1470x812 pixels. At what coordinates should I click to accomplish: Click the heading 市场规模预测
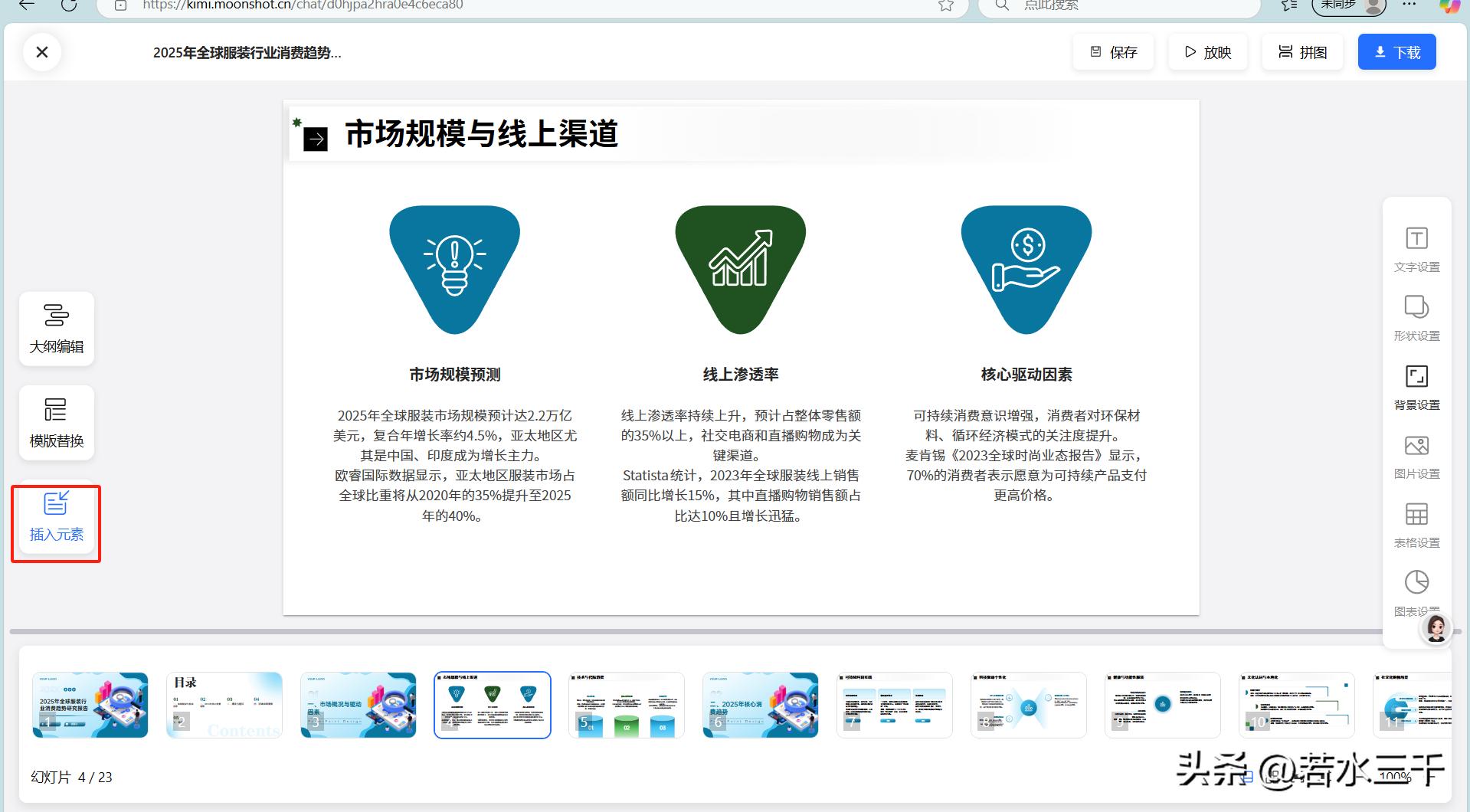[455, 375]
